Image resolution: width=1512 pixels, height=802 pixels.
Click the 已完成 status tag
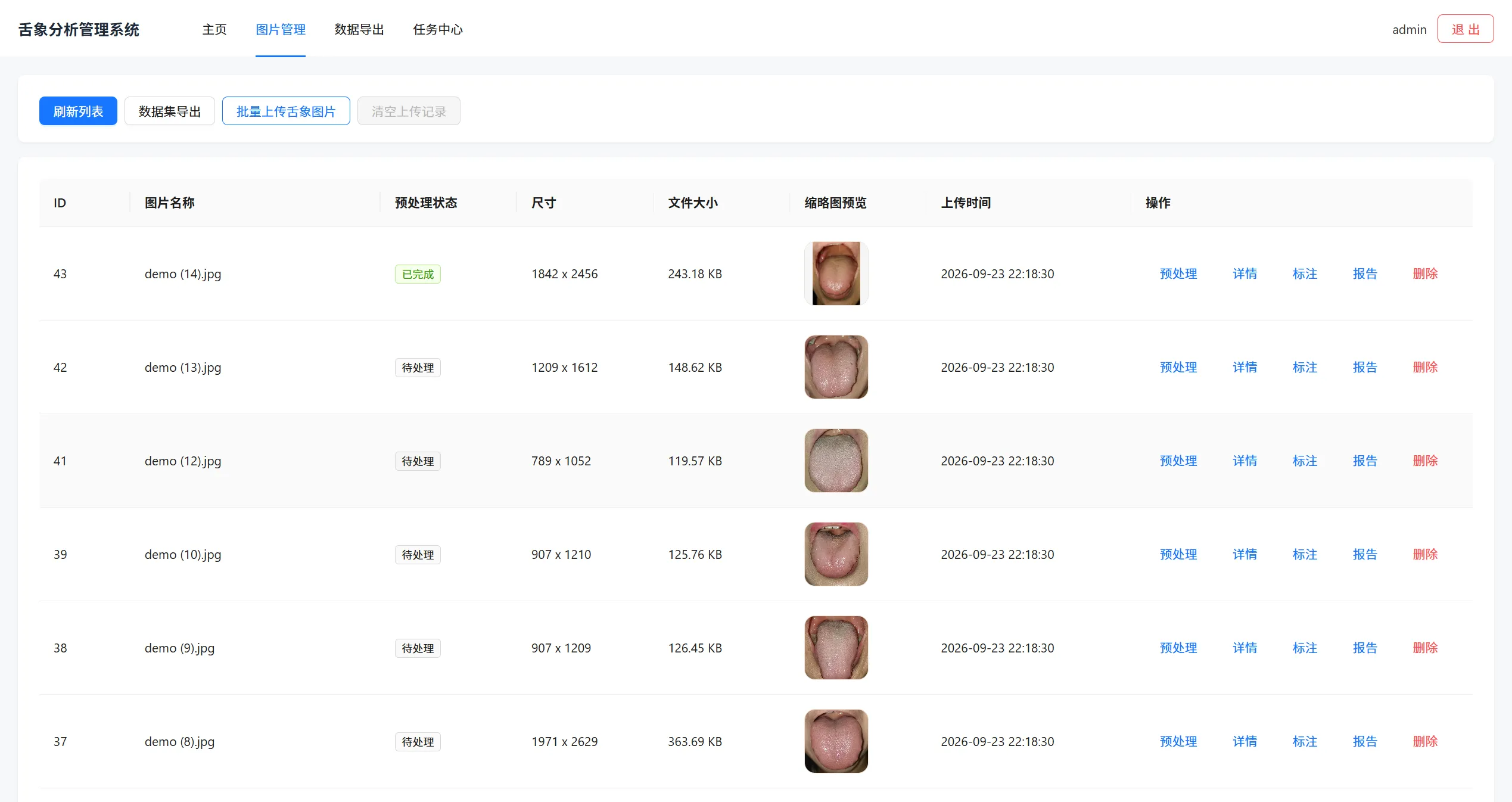pyautogui.click(x=418, y=274)
